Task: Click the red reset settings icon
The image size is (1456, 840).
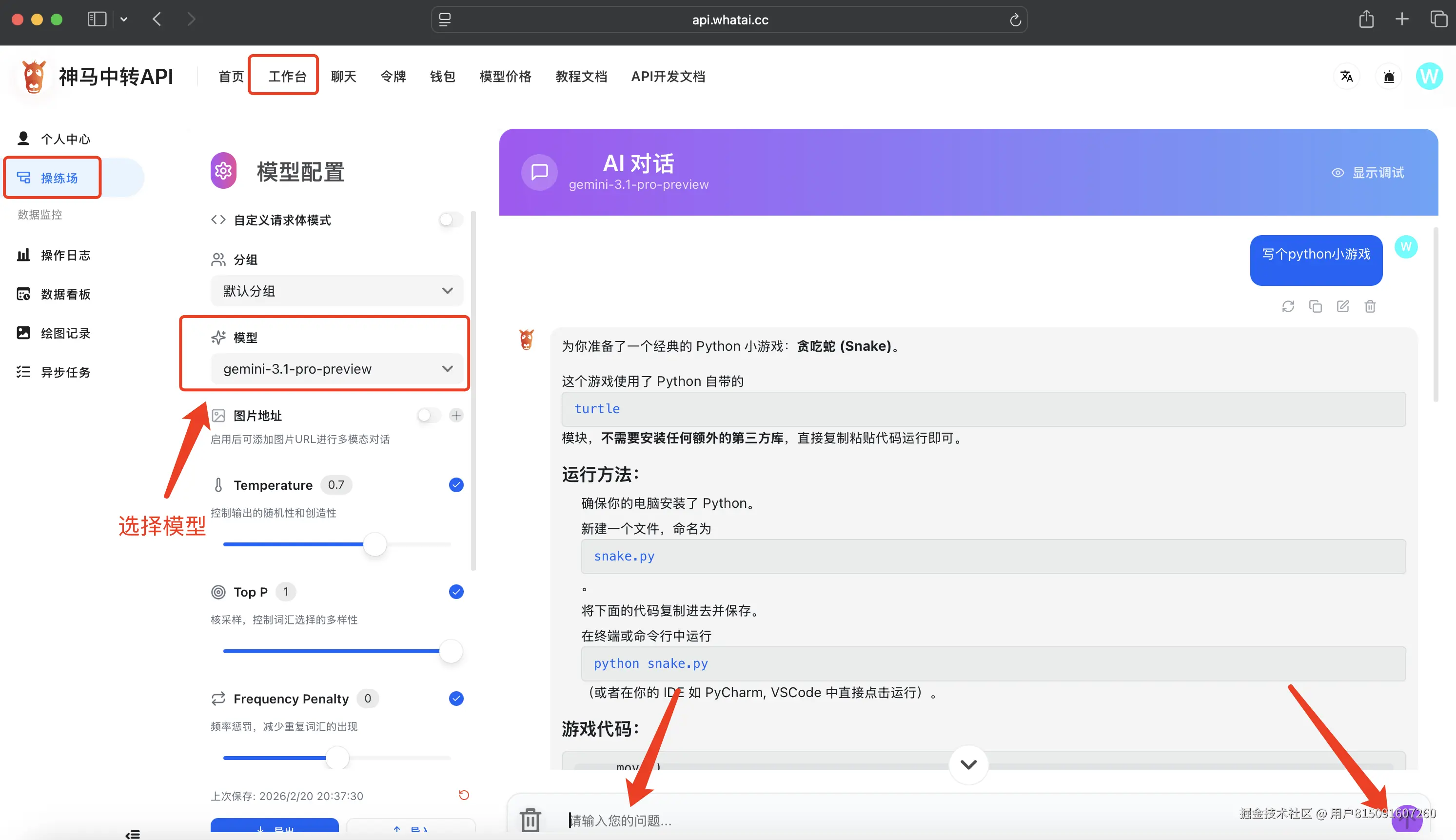Action: point(464,795)
